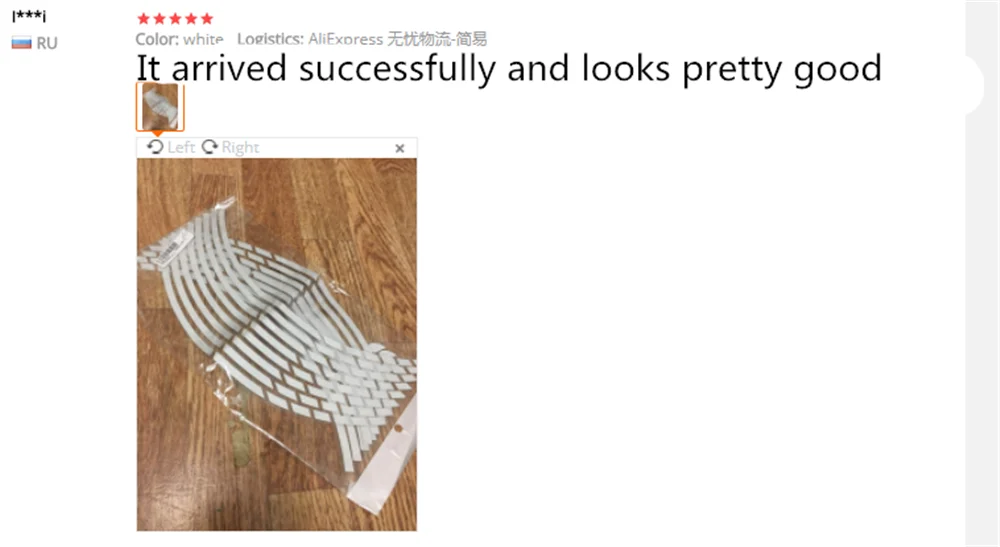Click the fourth red rating star
Image resolution: width=1000 pixels, height=547 pixels.
(x=191, y=18)
